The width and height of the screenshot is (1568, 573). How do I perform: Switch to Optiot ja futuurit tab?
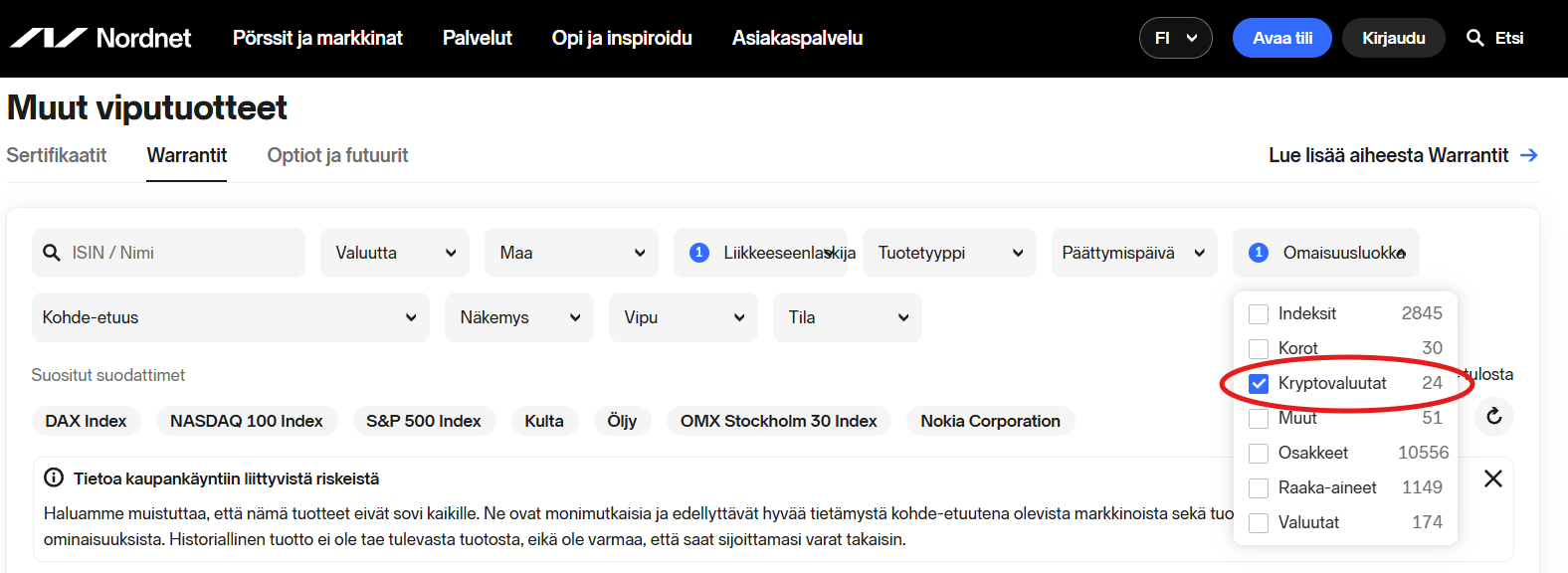[337, 155]
